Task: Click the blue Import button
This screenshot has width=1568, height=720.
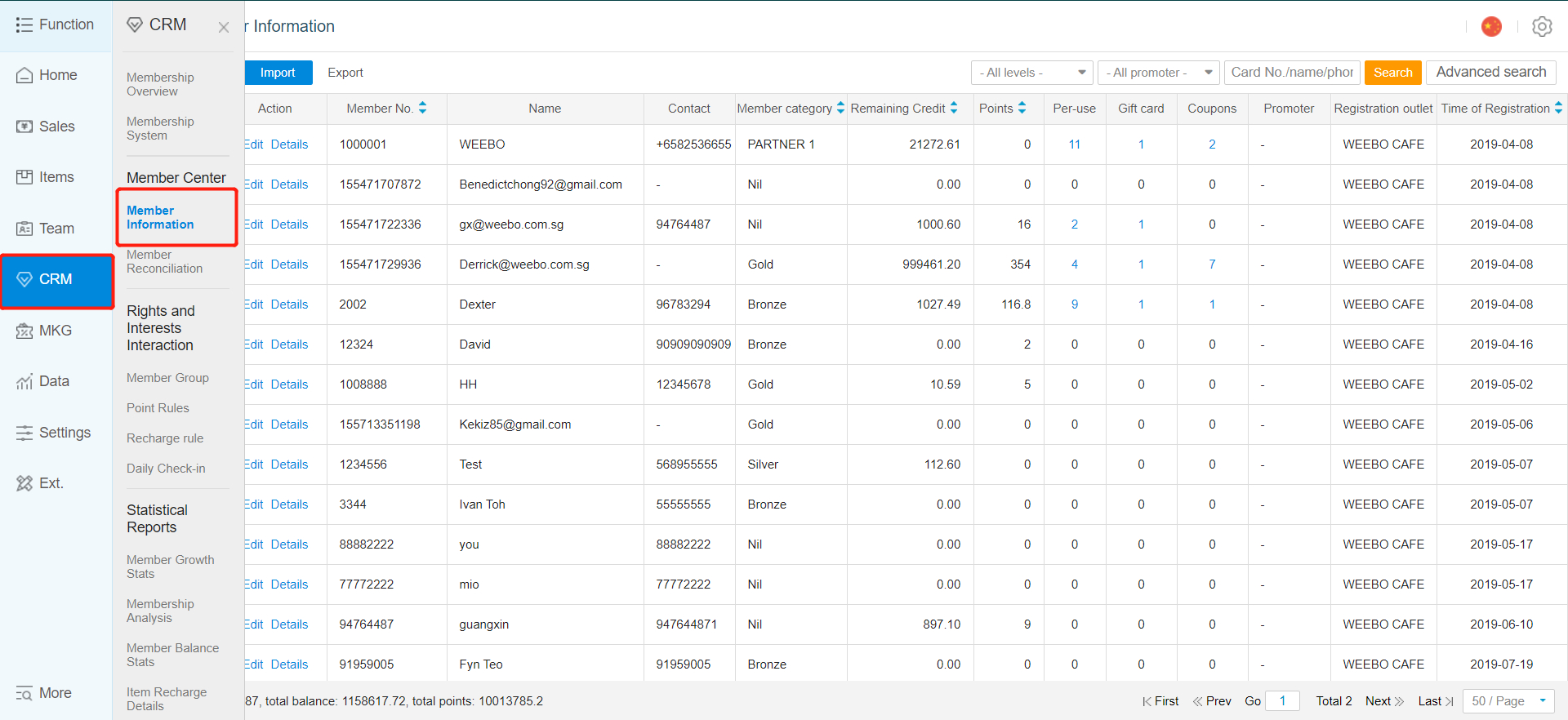Action: 278,73
